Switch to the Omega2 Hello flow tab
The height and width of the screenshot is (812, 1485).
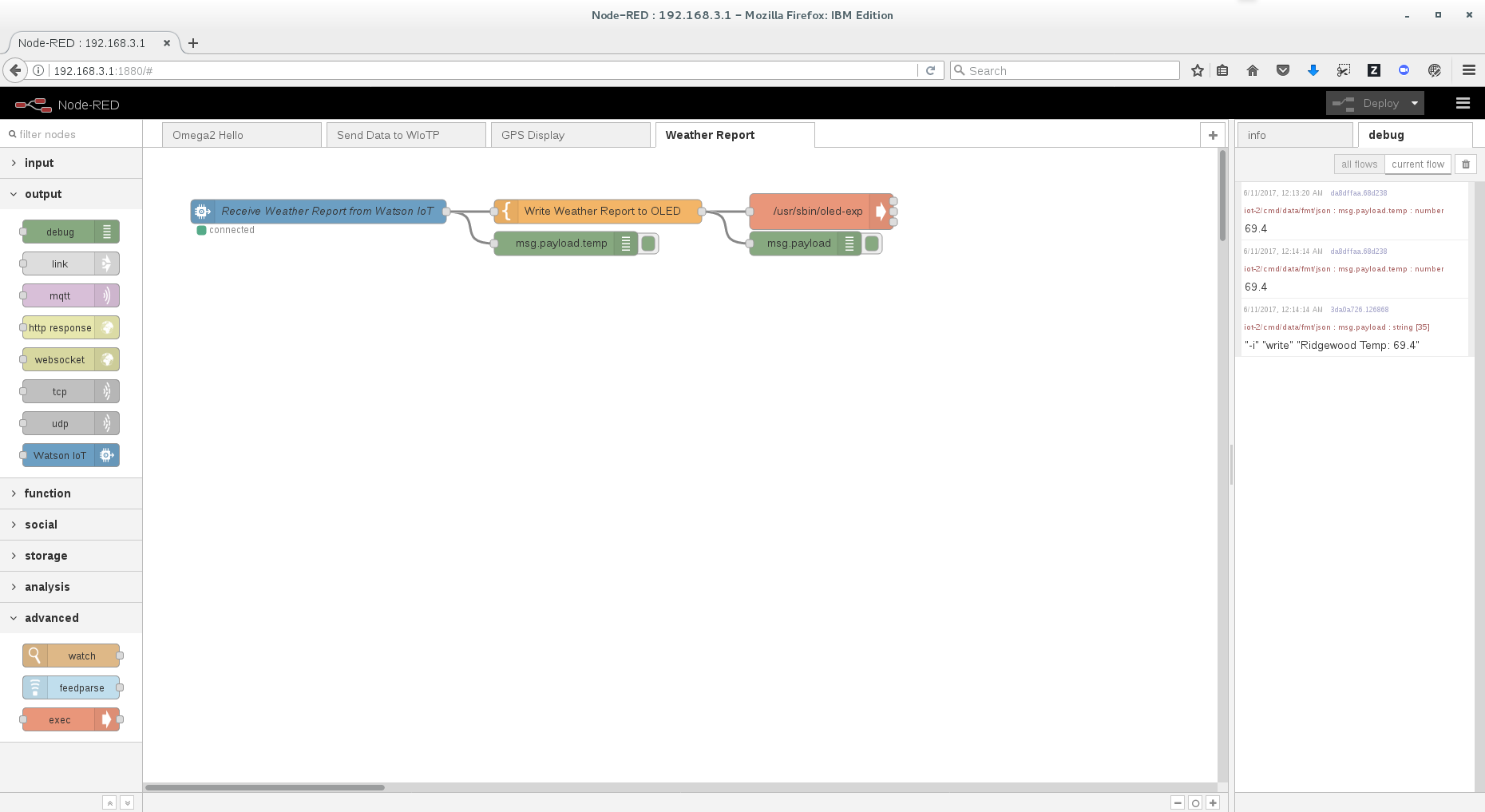[242, 135]
